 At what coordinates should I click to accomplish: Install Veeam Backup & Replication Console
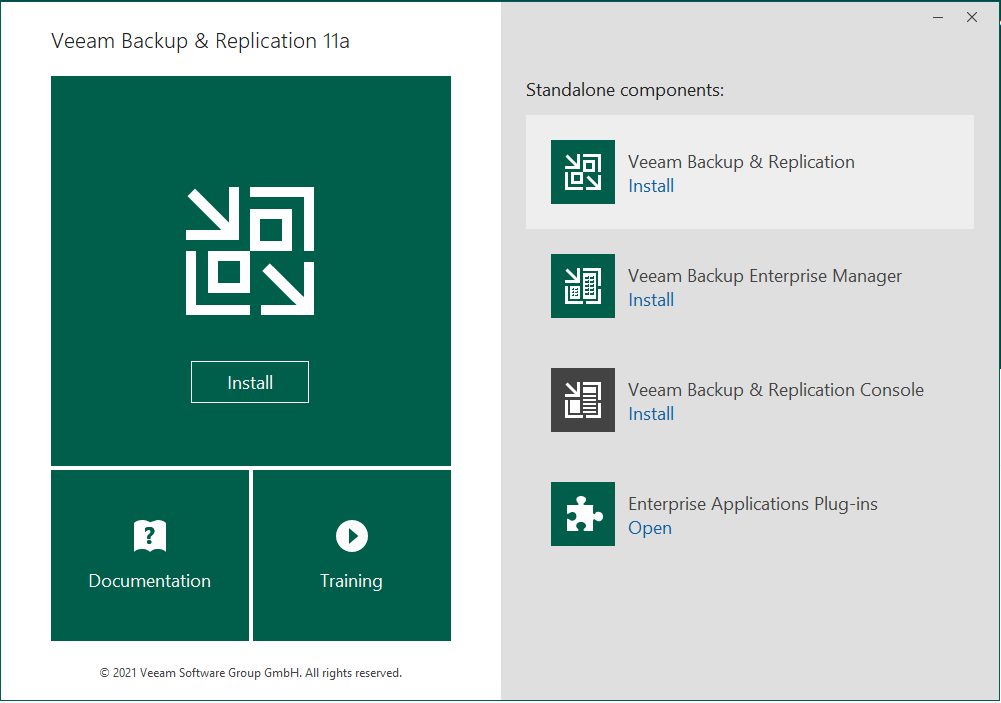[651, 413]
